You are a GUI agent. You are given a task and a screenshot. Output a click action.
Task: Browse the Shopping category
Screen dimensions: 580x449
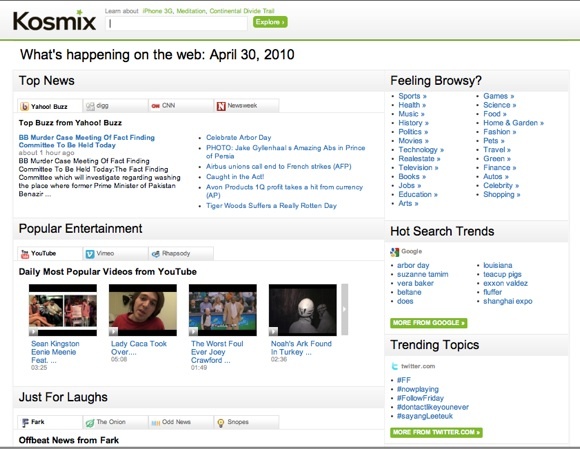coord(502,195)
